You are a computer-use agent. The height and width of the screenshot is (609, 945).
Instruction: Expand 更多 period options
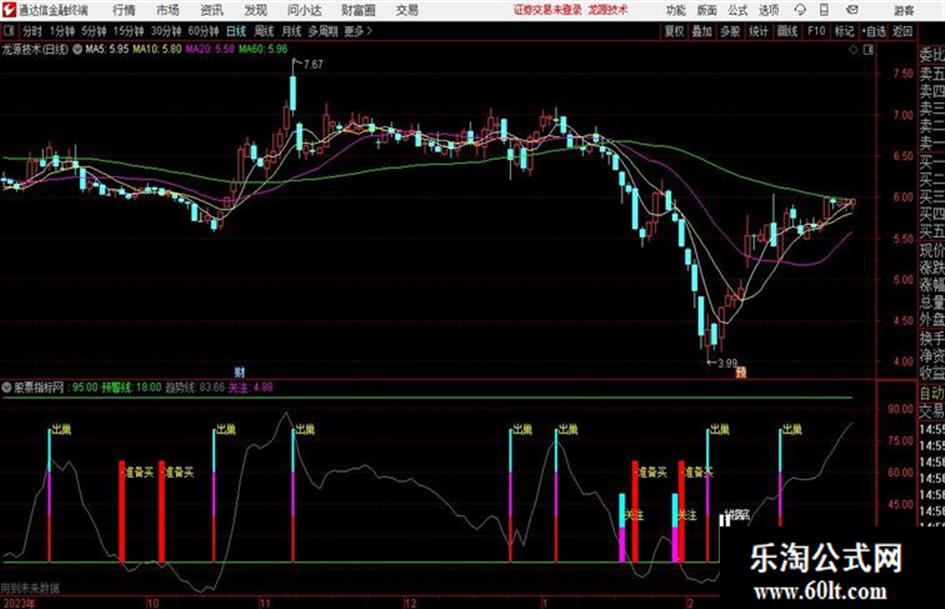pyautogui.click(x=358, y=31)
